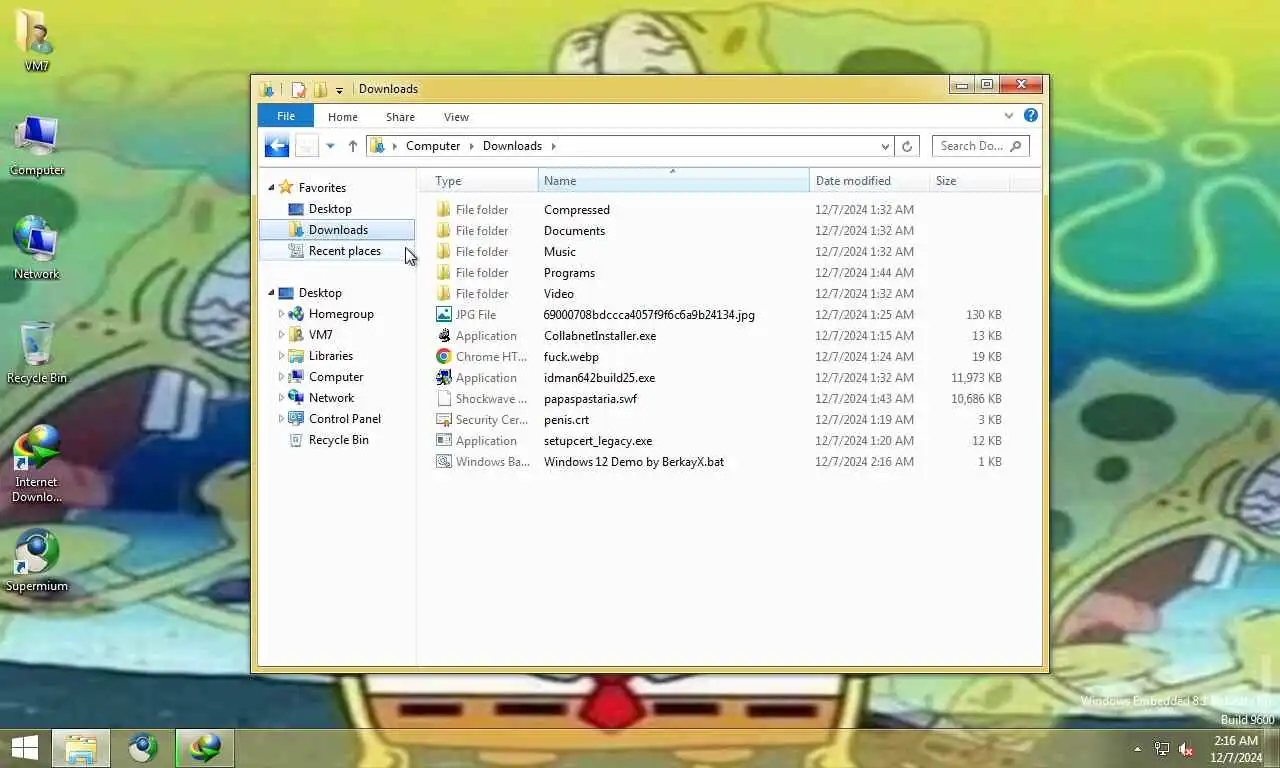Viewport: 1280px width, 768px height.
Task: Select the Supermium desktop shortcut
Action: [37, 561]
